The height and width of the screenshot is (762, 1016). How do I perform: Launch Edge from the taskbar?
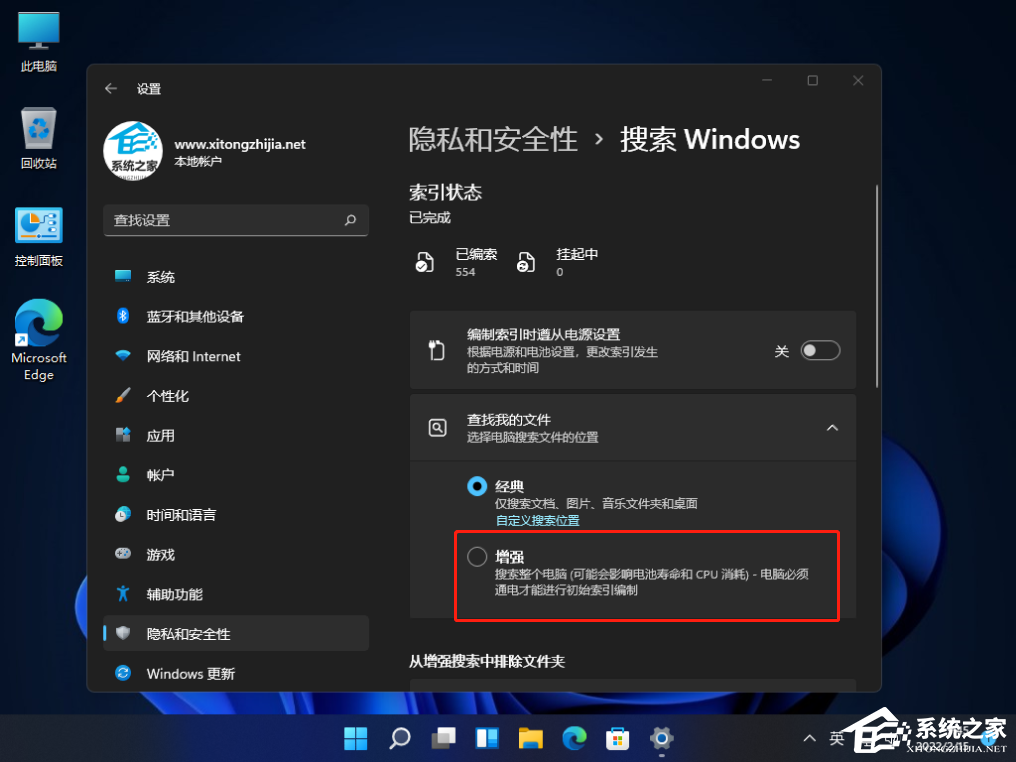[x=574, y=738]
